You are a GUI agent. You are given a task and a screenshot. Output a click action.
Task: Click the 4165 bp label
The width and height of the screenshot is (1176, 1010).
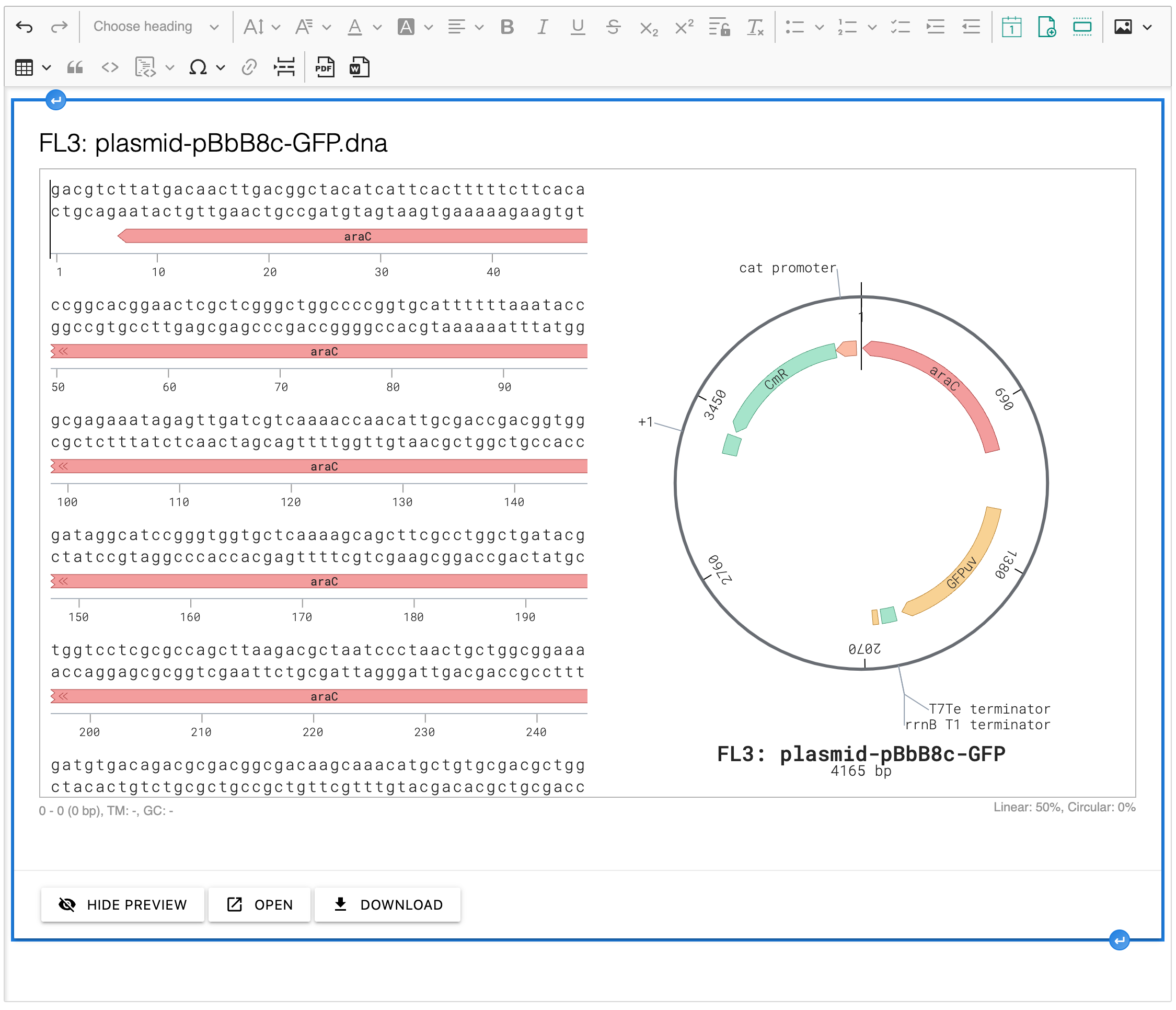pos(860,771)
